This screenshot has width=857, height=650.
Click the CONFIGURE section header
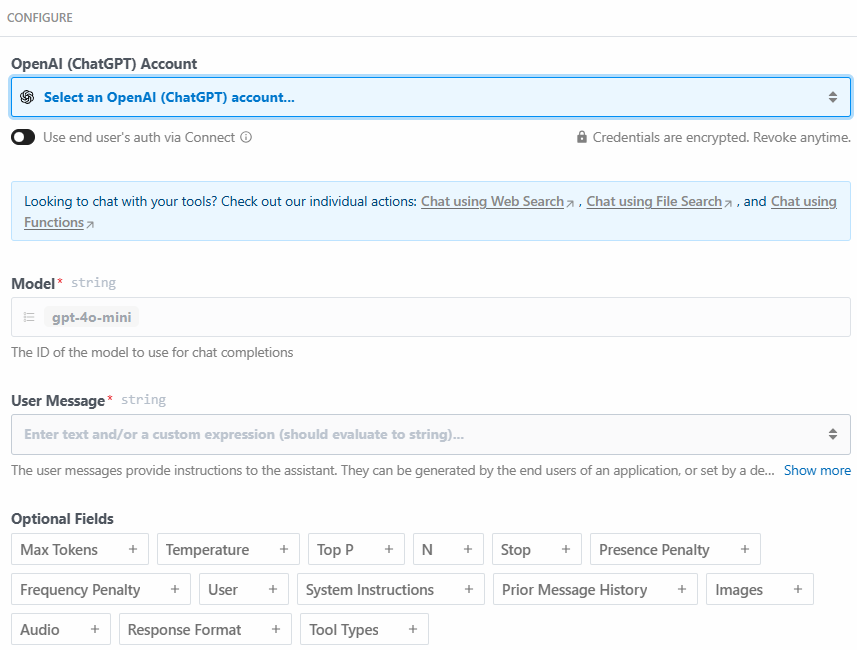[40, 18]
